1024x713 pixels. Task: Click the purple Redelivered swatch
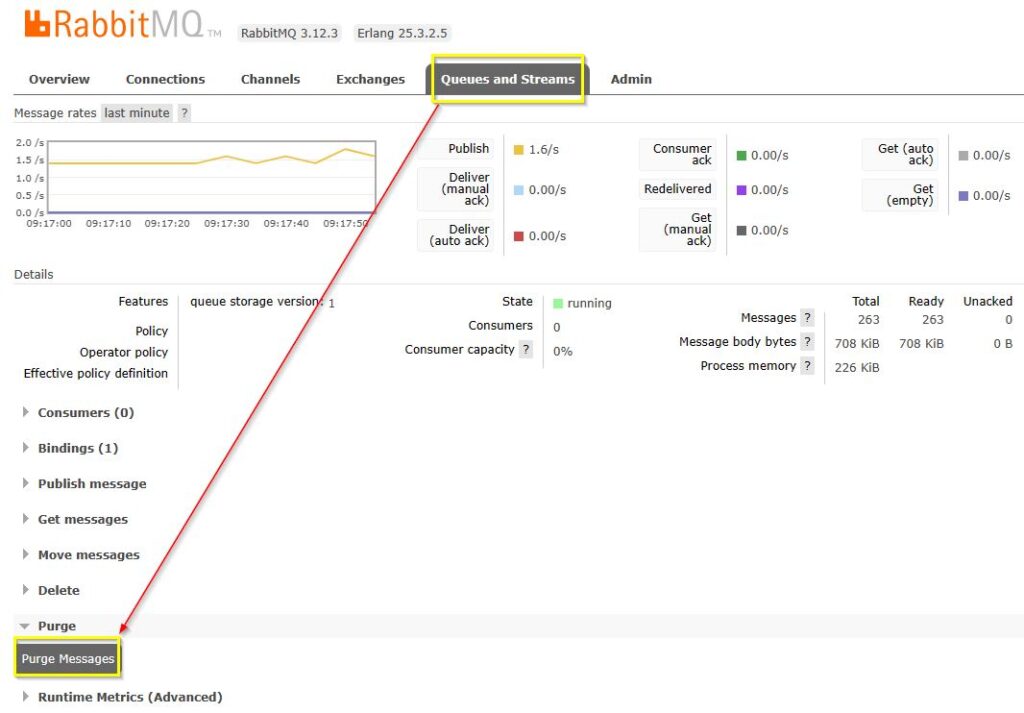click(x=741, y=190)
